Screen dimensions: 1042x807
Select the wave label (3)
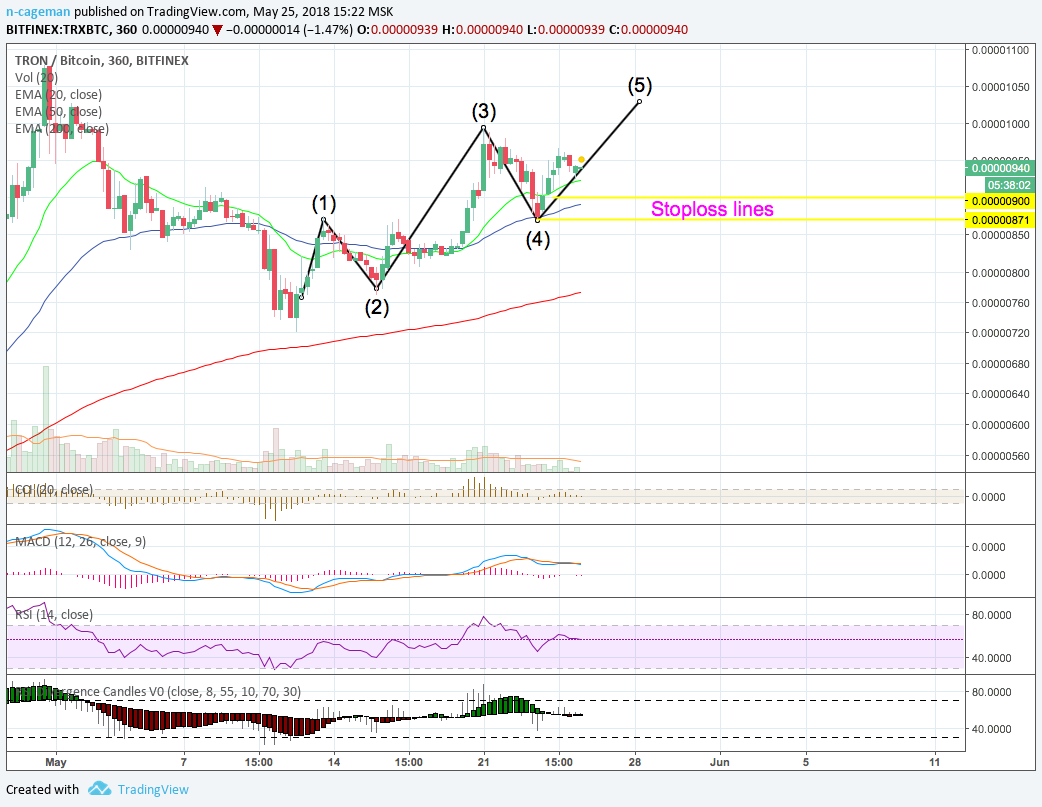pos(484,110)
